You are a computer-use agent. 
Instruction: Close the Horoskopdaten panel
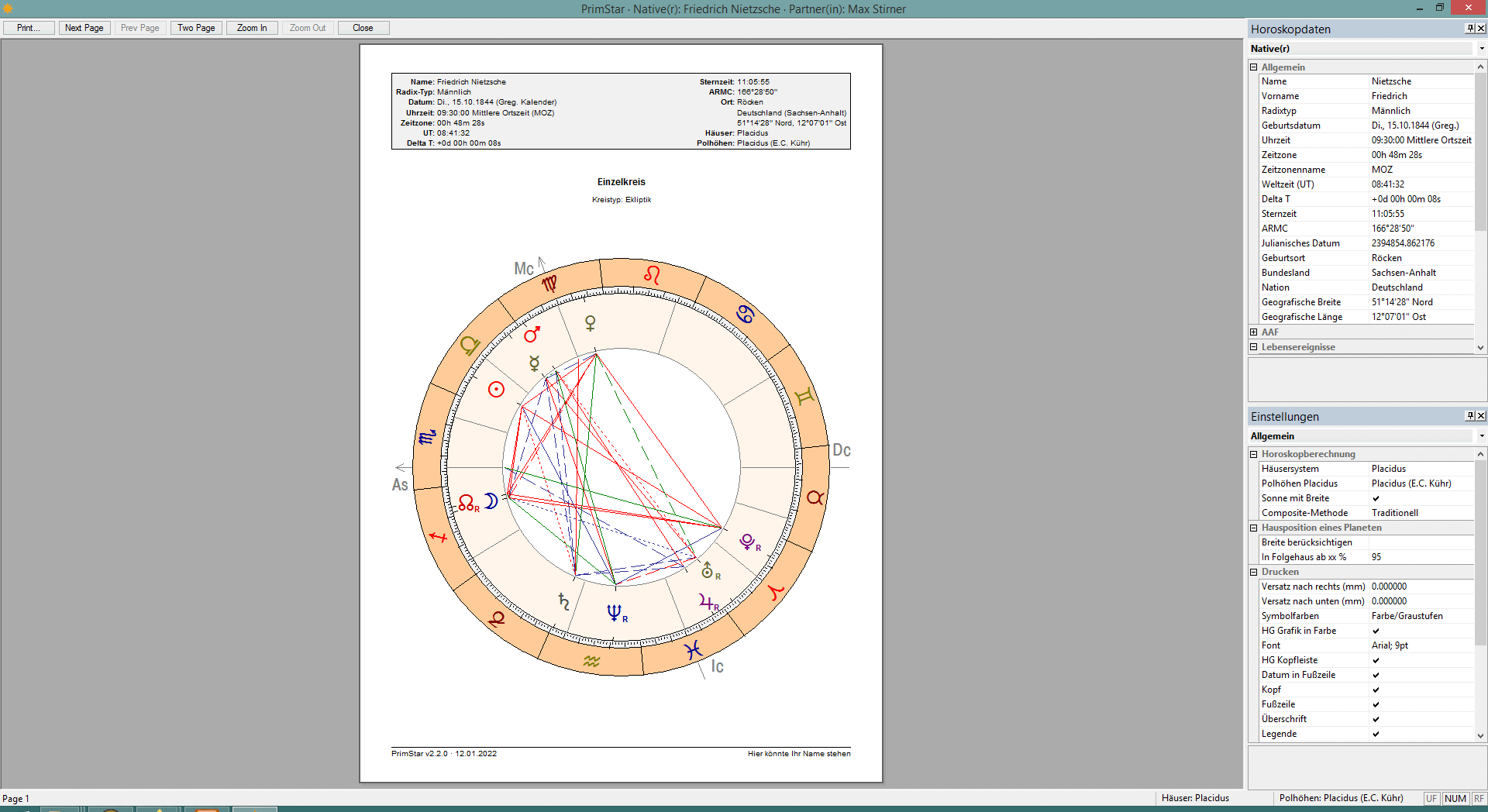pos(1480,29)
